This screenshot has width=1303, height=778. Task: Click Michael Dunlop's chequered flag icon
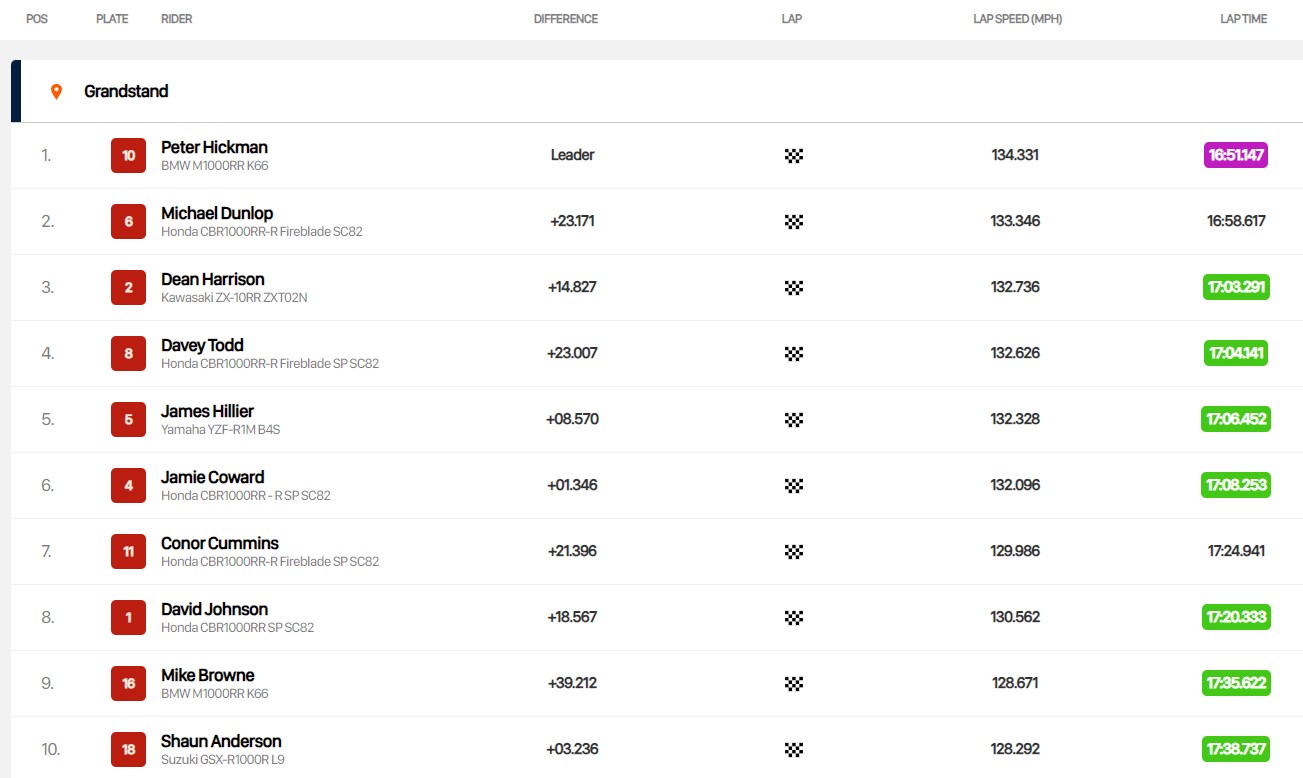pos(793,221)
